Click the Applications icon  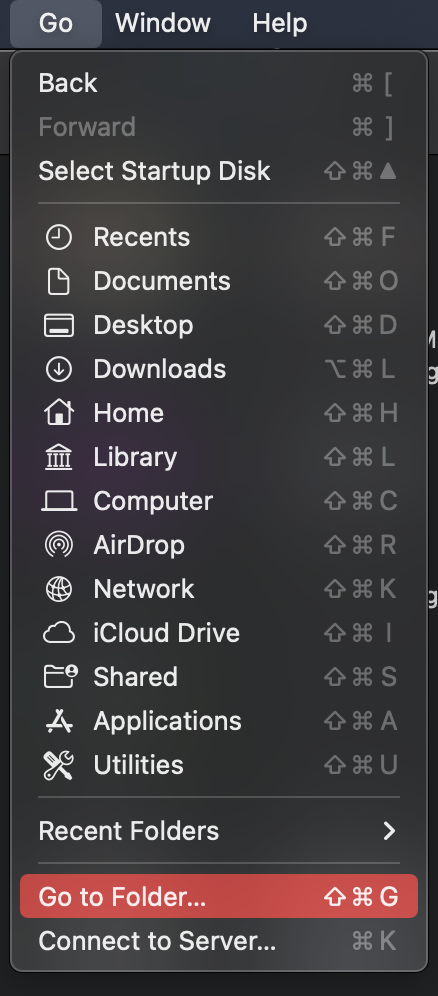tap(58, 721)
